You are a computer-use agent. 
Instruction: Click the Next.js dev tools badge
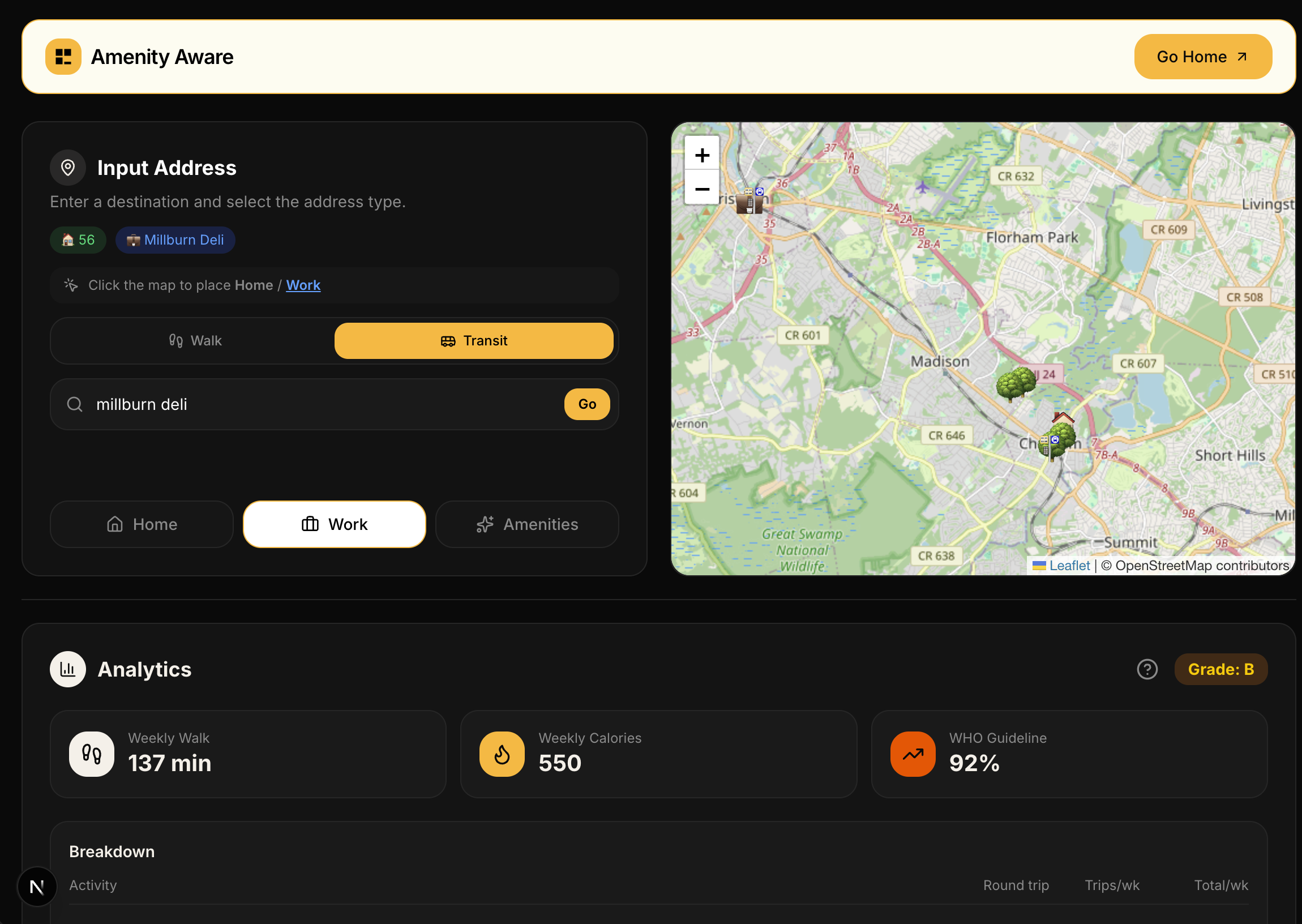click(x=37, y=886)
